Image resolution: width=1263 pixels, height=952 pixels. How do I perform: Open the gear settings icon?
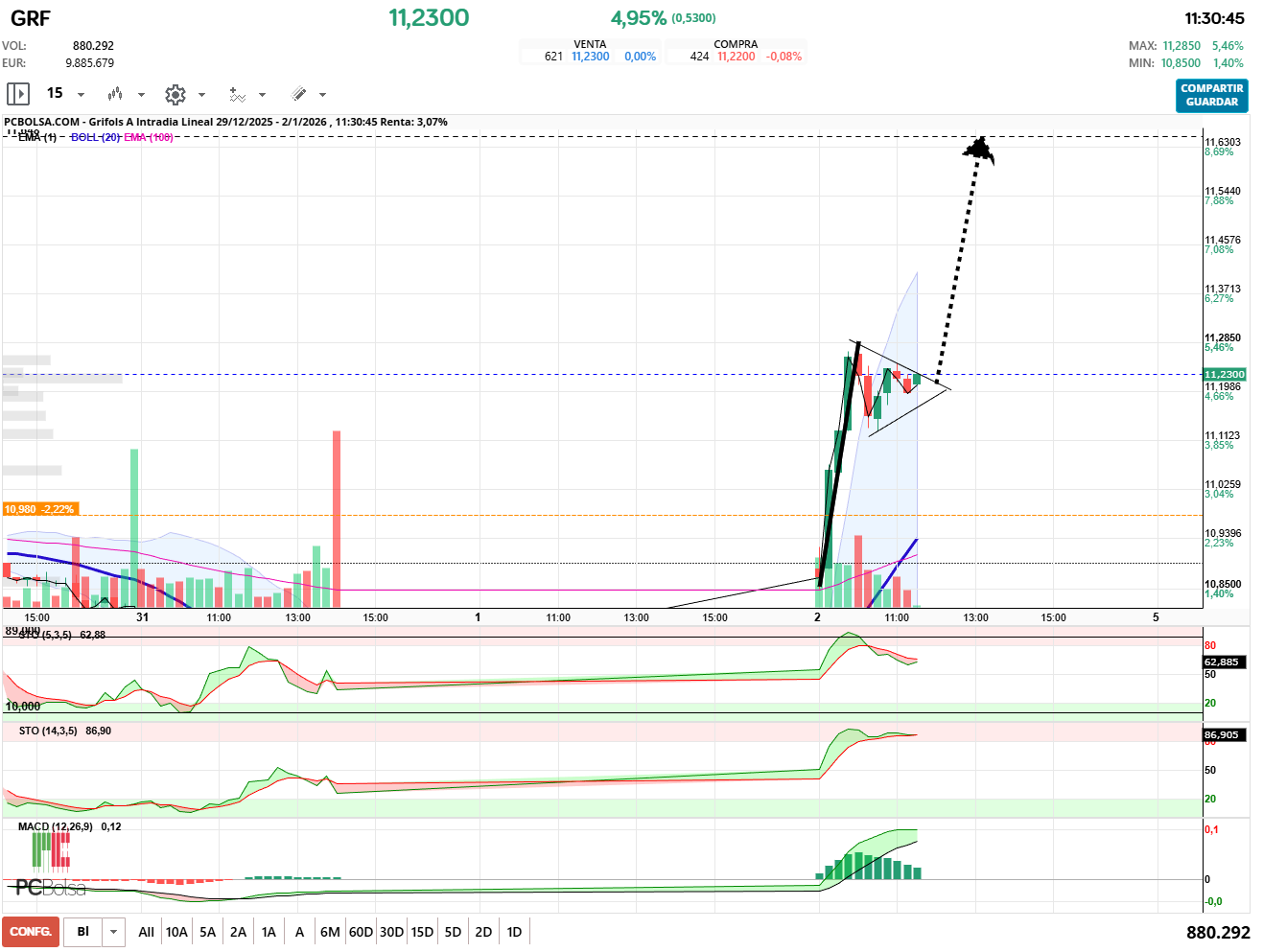pos(175,94)
